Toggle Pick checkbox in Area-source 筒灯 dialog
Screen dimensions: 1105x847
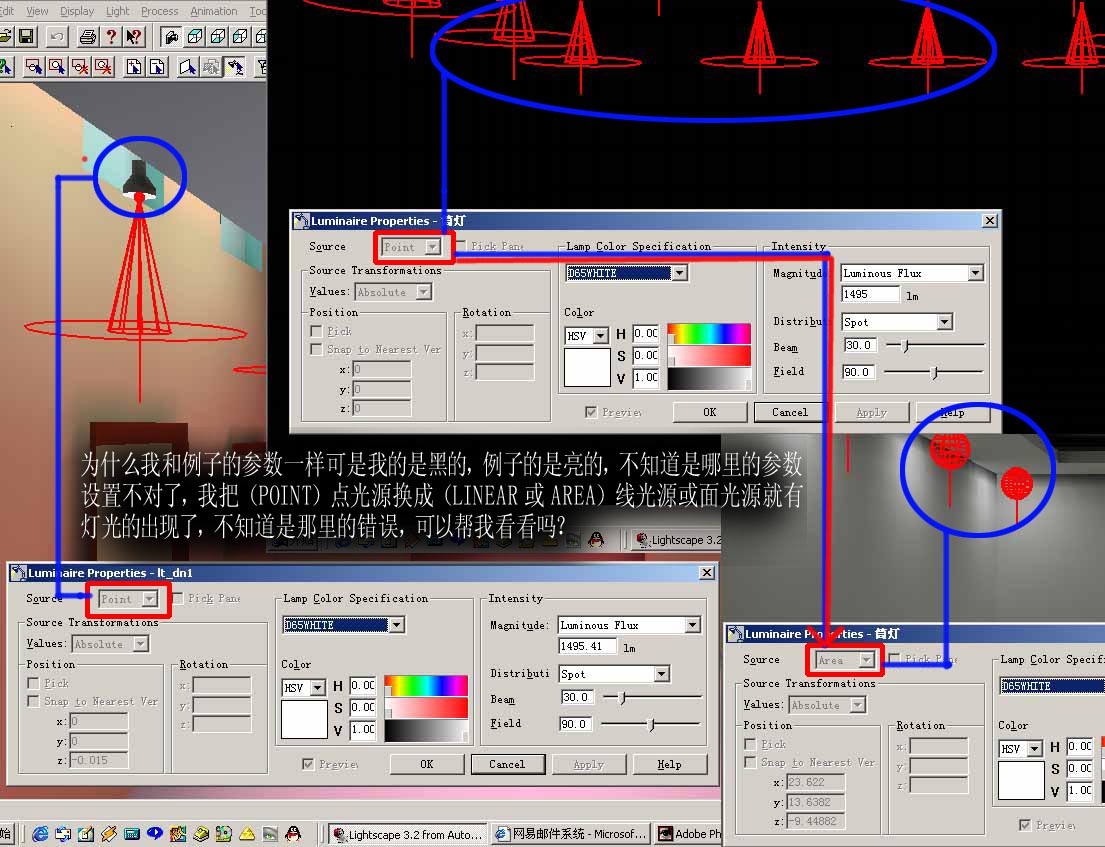(751, 744)
